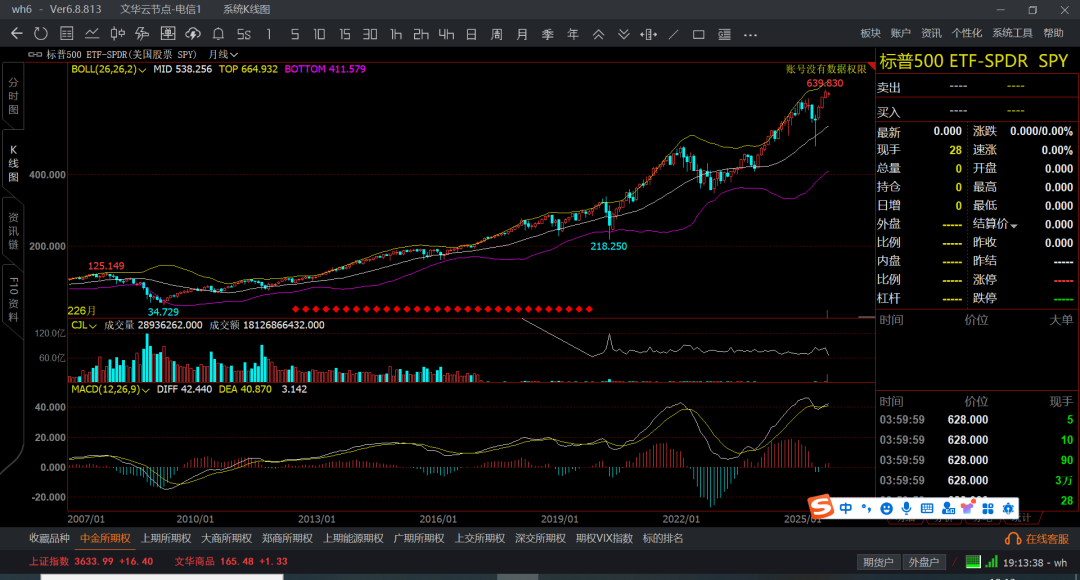Open the 个性化 menu
Image resolution: width=1080 pixels, height=580 pixels.
pos(966,33)
